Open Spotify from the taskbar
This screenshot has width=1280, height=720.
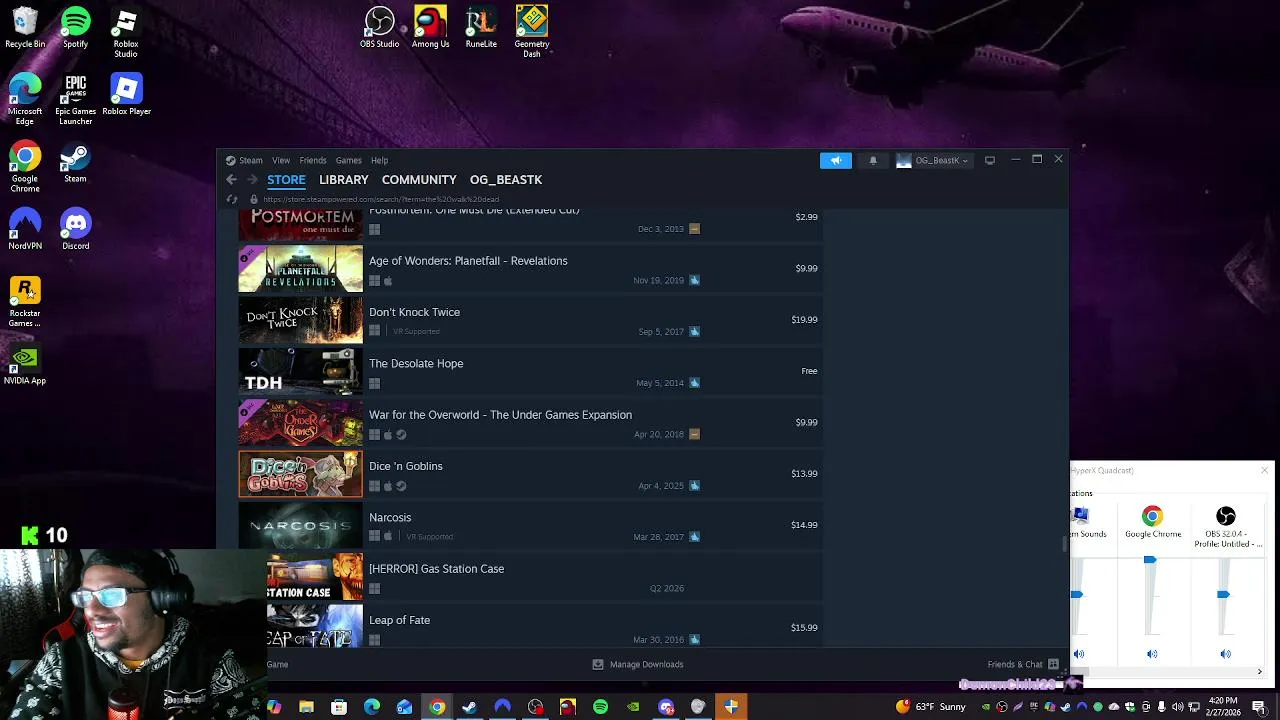[600, 707]
